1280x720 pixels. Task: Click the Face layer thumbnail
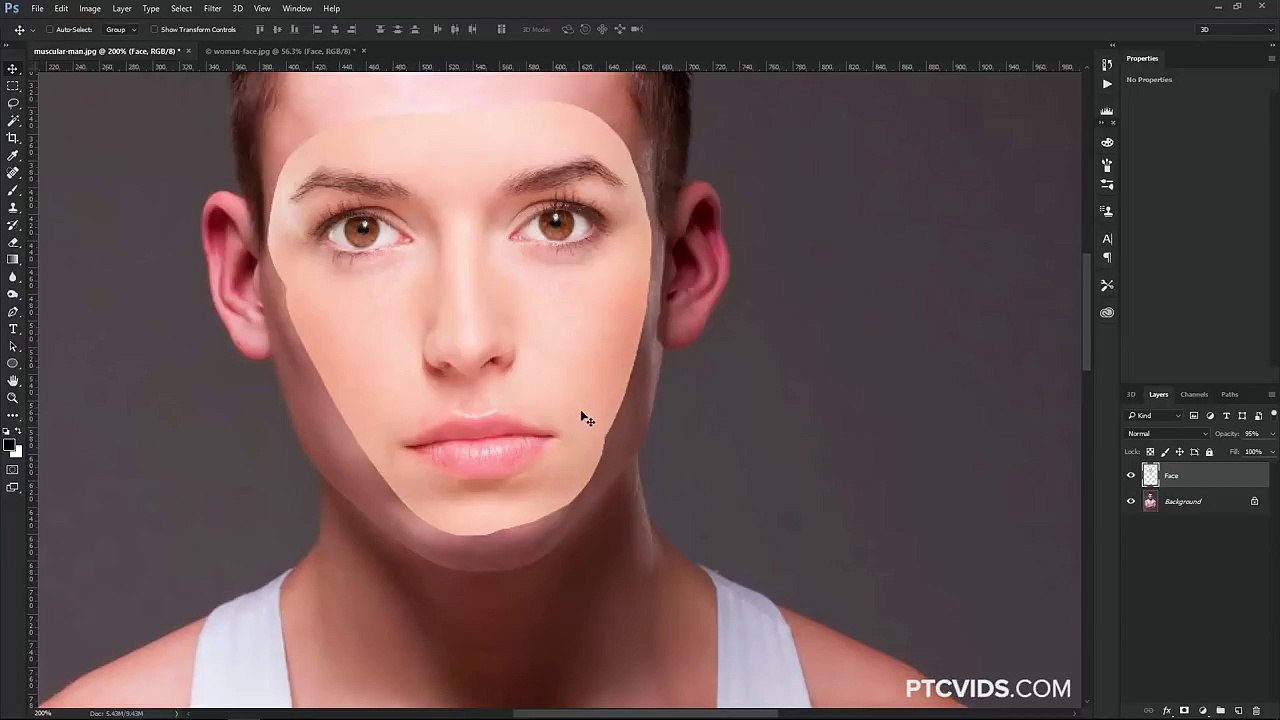(x=1150, y=476)
